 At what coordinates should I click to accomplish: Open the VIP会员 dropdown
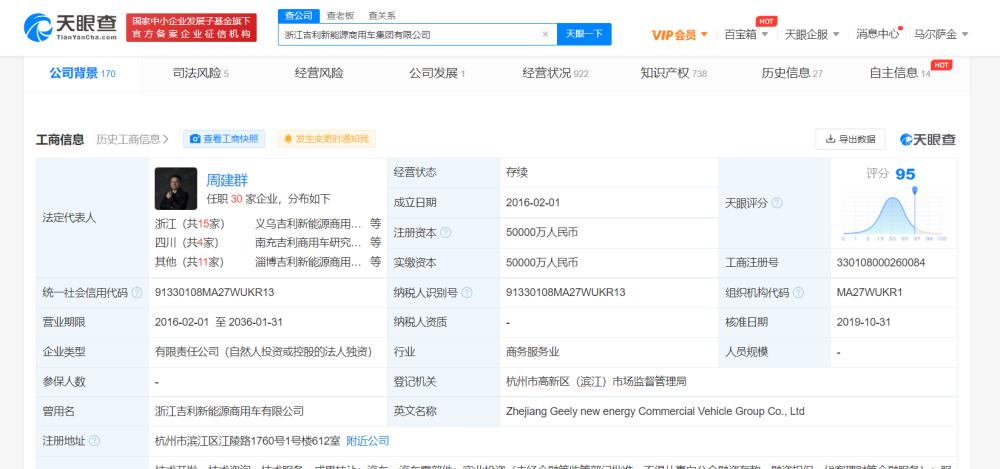click(x=679, y=34)
